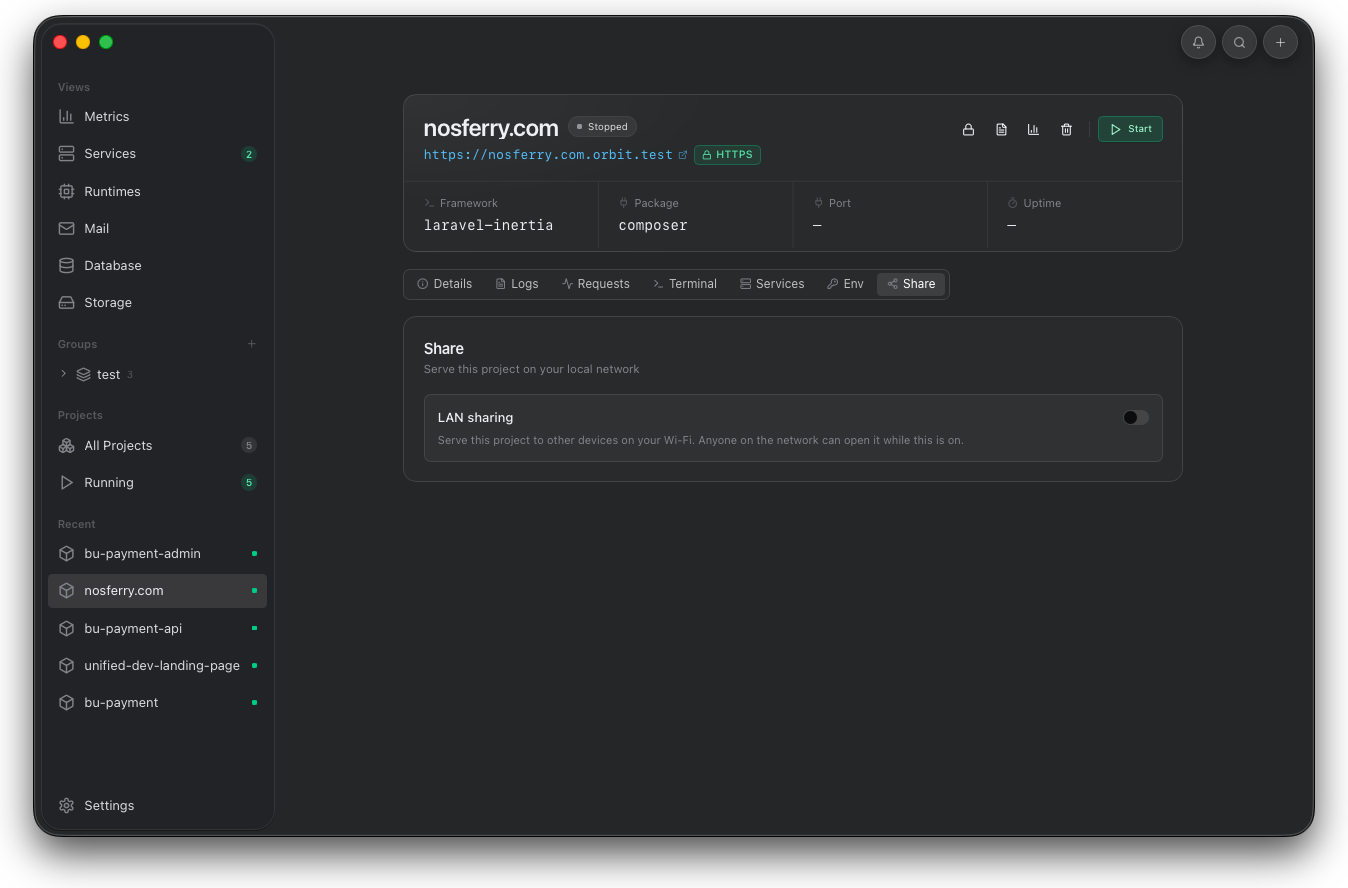The height and width of the screenshot is (888, 1348).
Task: Open the notifications bell icon
Action: coord(1198,42)
